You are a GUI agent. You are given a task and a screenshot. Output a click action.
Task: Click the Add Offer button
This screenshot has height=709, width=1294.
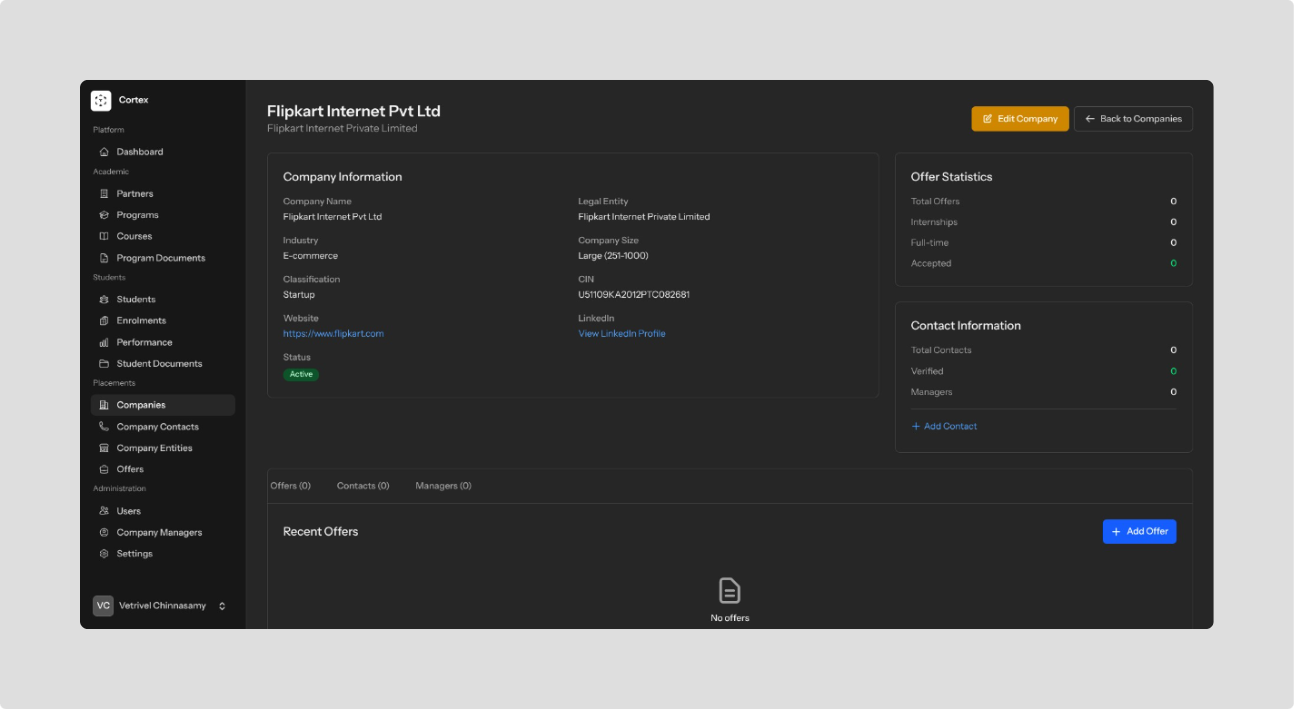point(1139,532)
